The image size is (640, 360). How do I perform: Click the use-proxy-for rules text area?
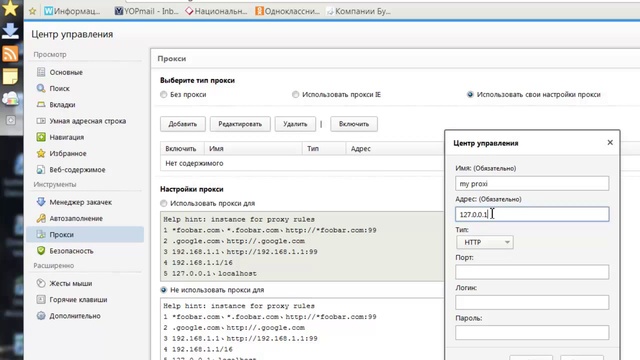pyautogui.click(x=302, y=246)
